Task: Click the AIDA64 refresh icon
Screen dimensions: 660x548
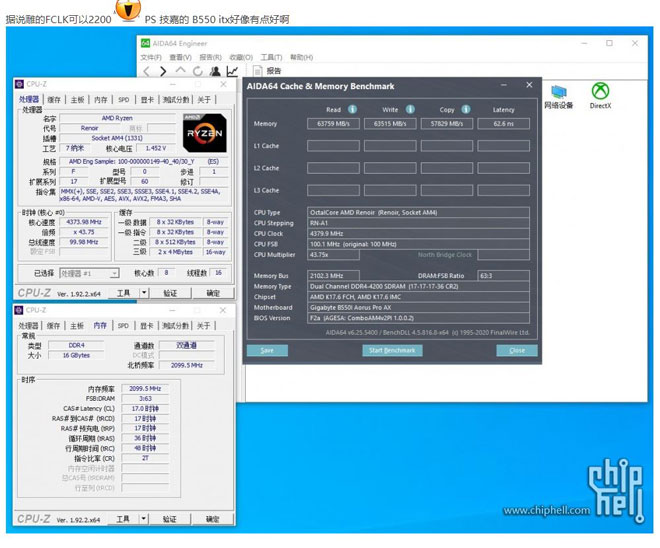Action: (197, 71)
